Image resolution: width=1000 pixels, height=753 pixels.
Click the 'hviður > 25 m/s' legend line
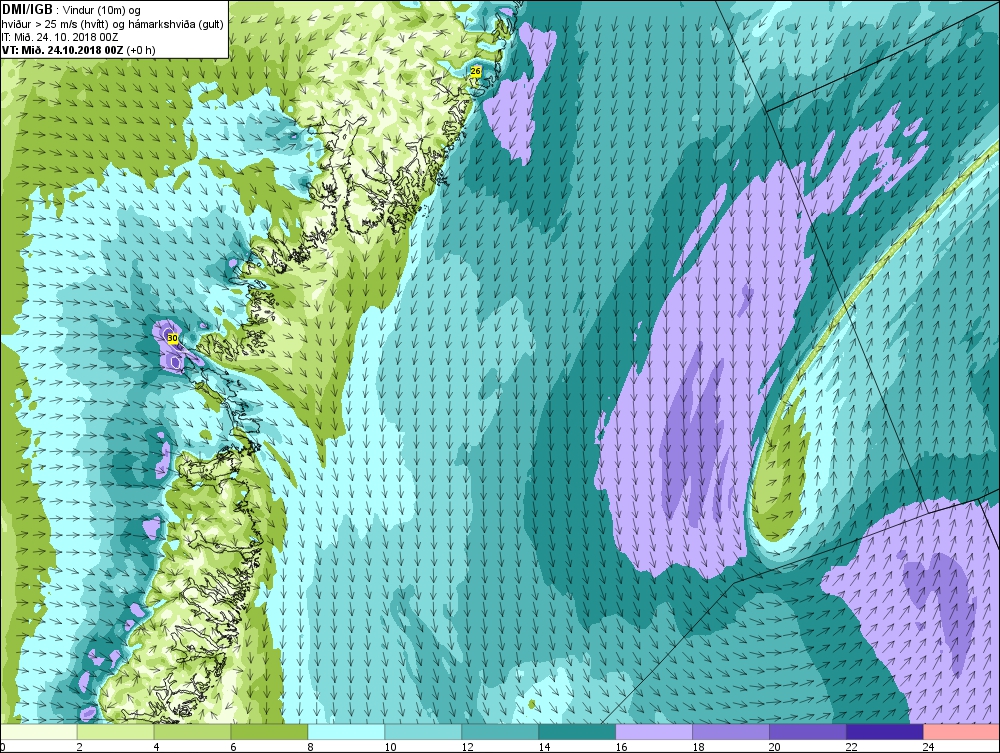coord(112,24)
